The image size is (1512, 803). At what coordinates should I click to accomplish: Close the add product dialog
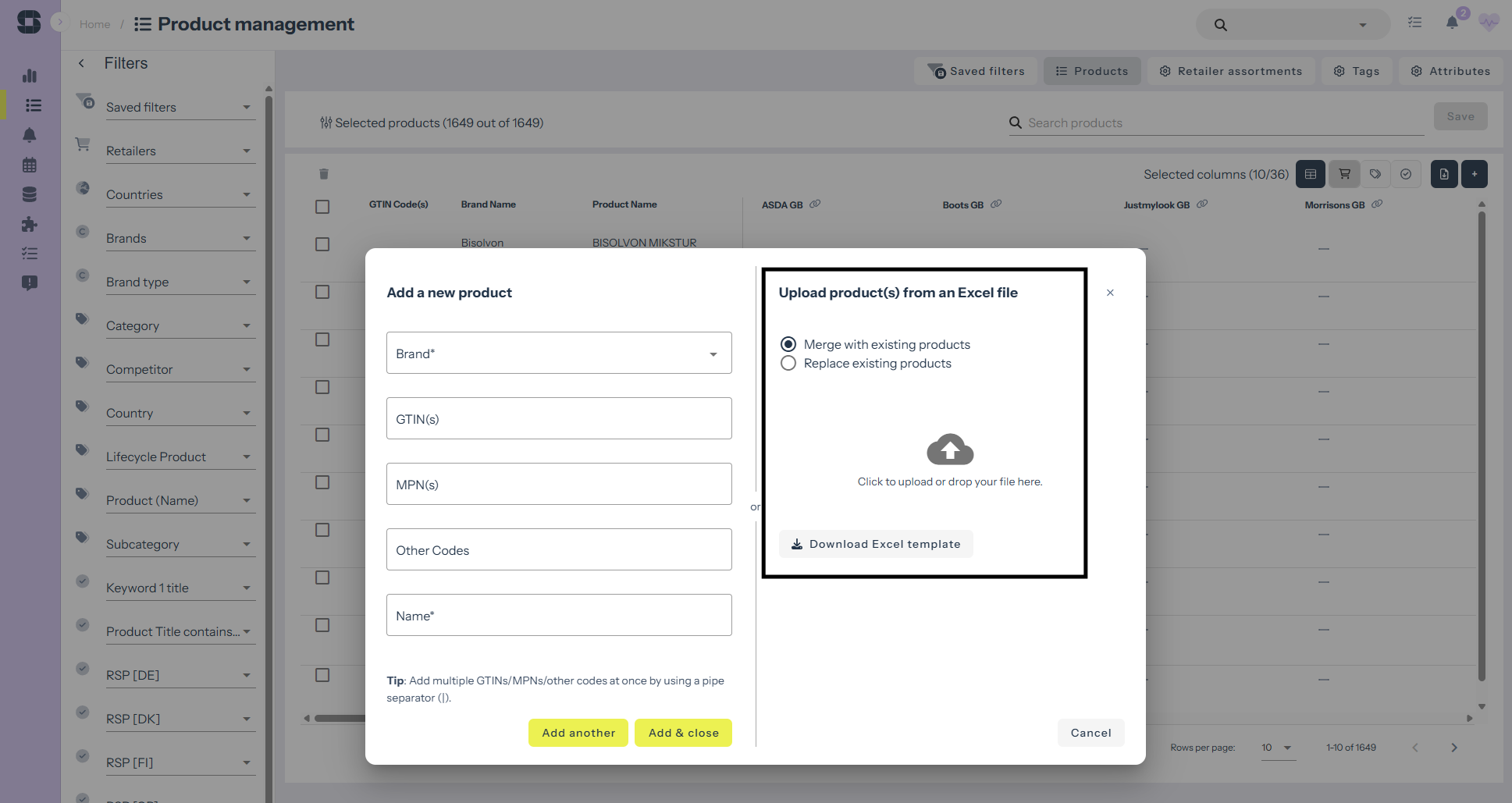coord(1109,293)
